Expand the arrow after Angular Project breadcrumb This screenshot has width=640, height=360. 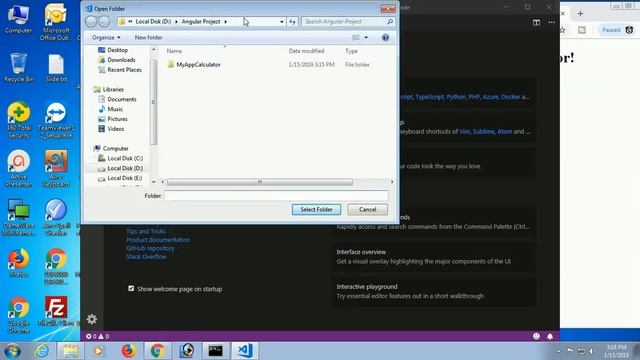[226, 22]
